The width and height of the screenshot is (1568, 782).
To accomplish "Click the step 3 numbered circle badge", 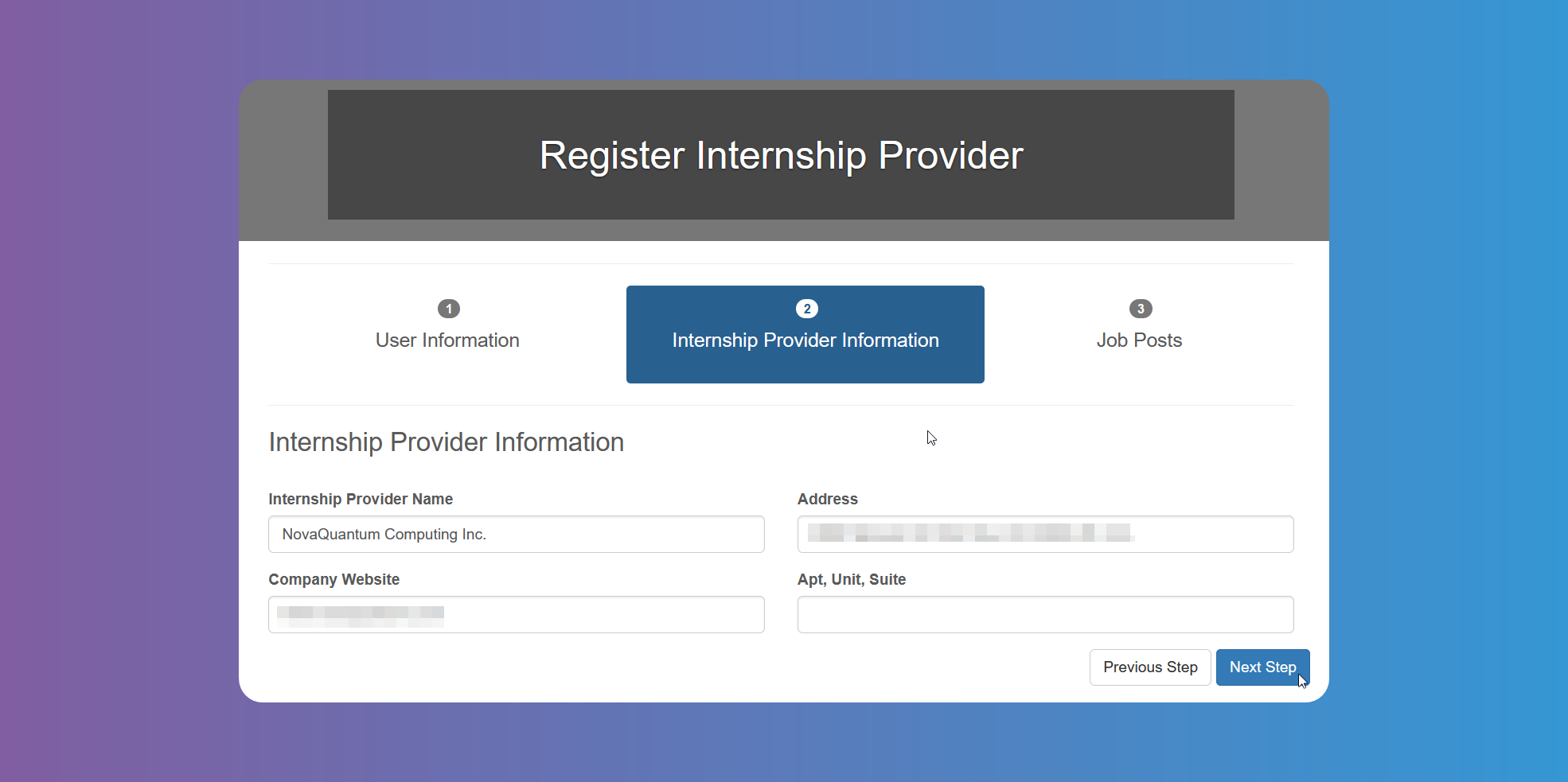I will (x=1139, y=309).
